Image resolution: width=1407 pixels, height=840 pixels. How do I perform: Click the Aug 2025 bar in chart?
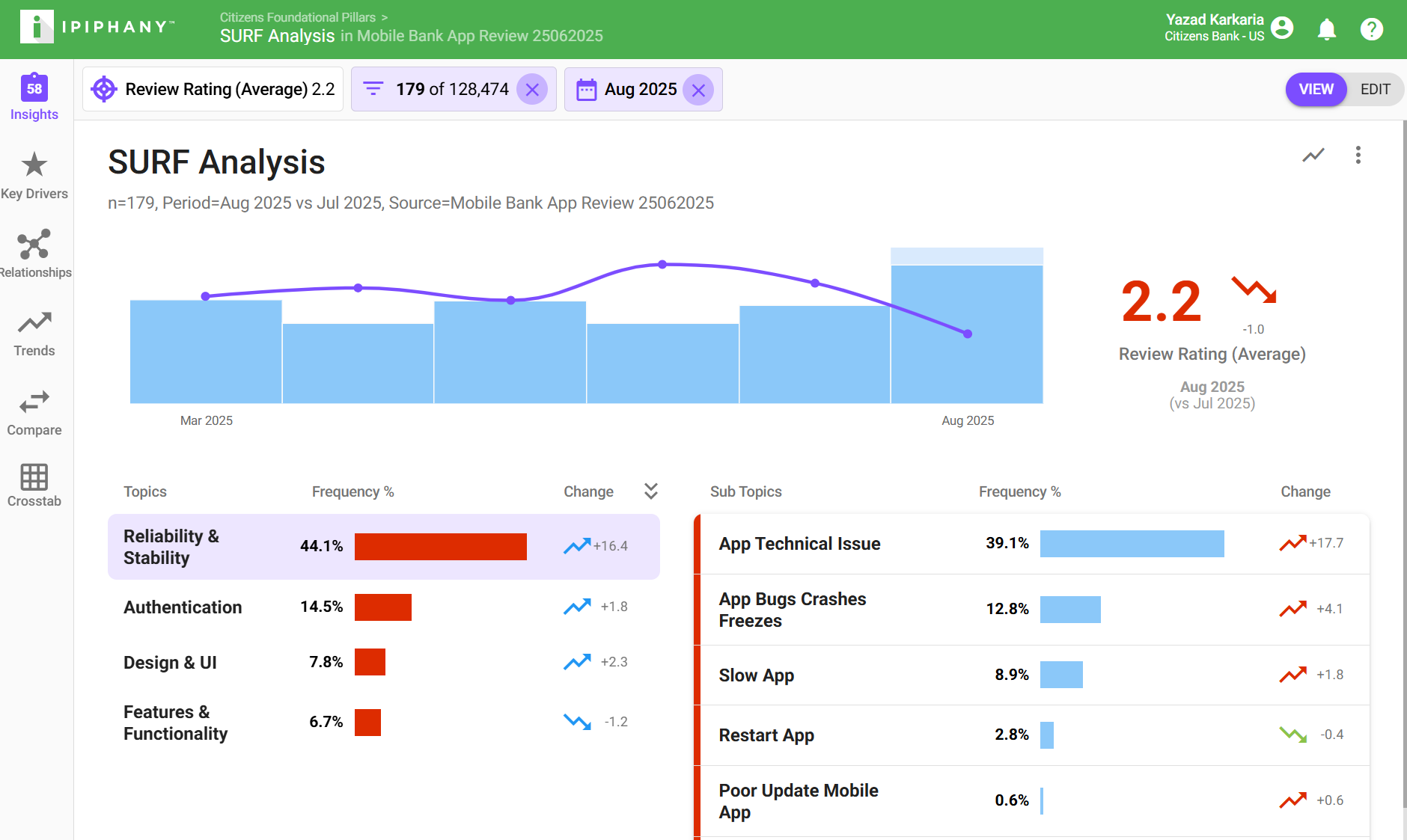coord(967,334)
